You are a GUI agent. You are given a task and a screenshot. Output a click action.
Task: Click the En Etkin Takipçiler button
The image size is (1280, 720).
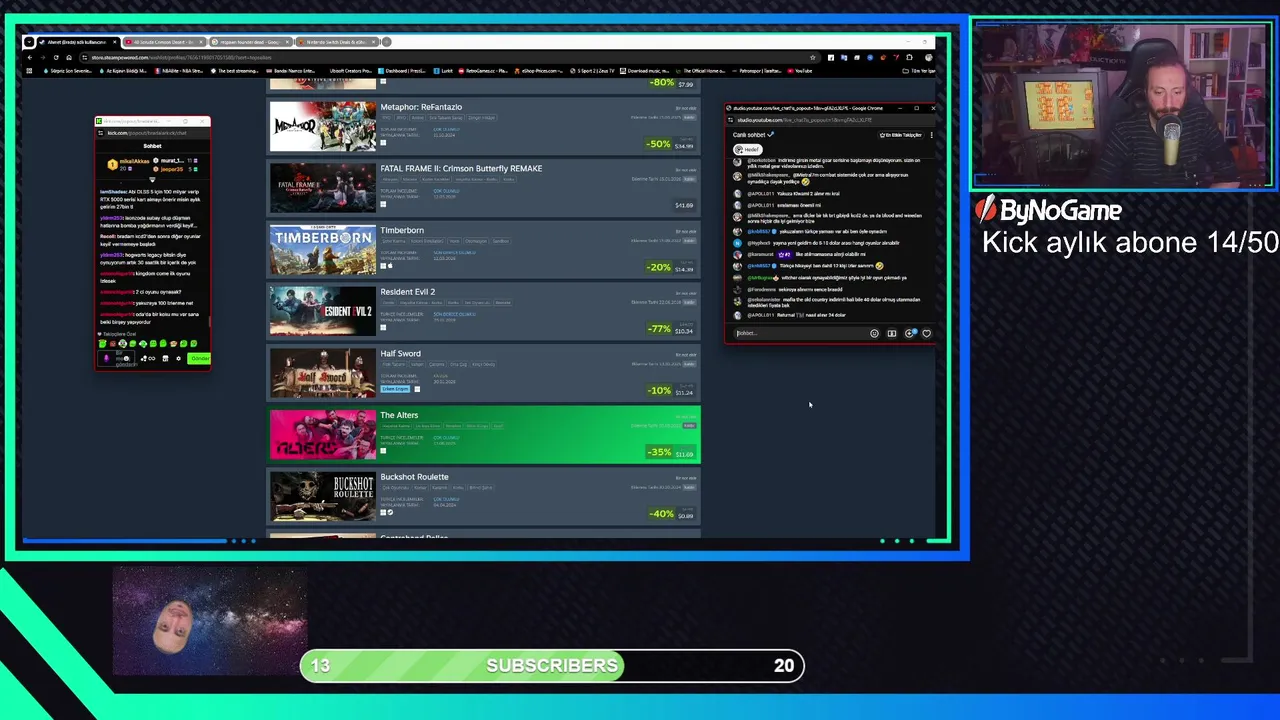pyautogui.click(x=900, y=135)
